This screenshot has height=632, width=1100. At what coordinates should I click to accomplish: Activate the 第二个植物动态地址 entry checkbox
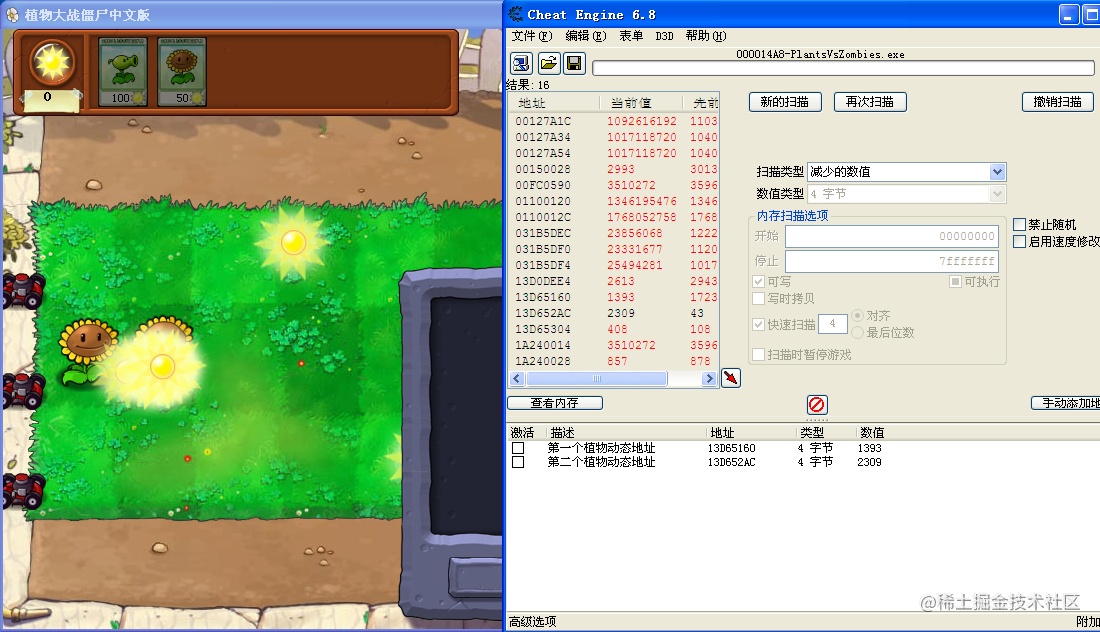[518, 462]
